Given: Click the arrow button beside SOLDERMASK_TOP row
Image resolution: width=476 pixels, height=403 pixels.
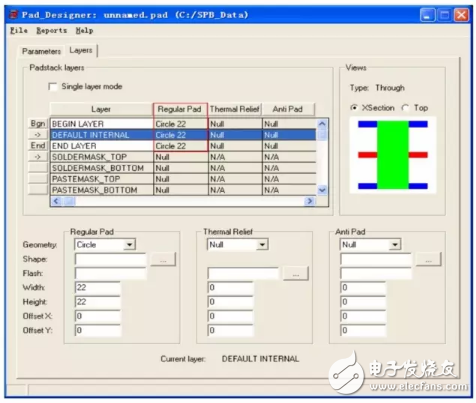Looking at the screenshot, I should (x=38, y=157).
